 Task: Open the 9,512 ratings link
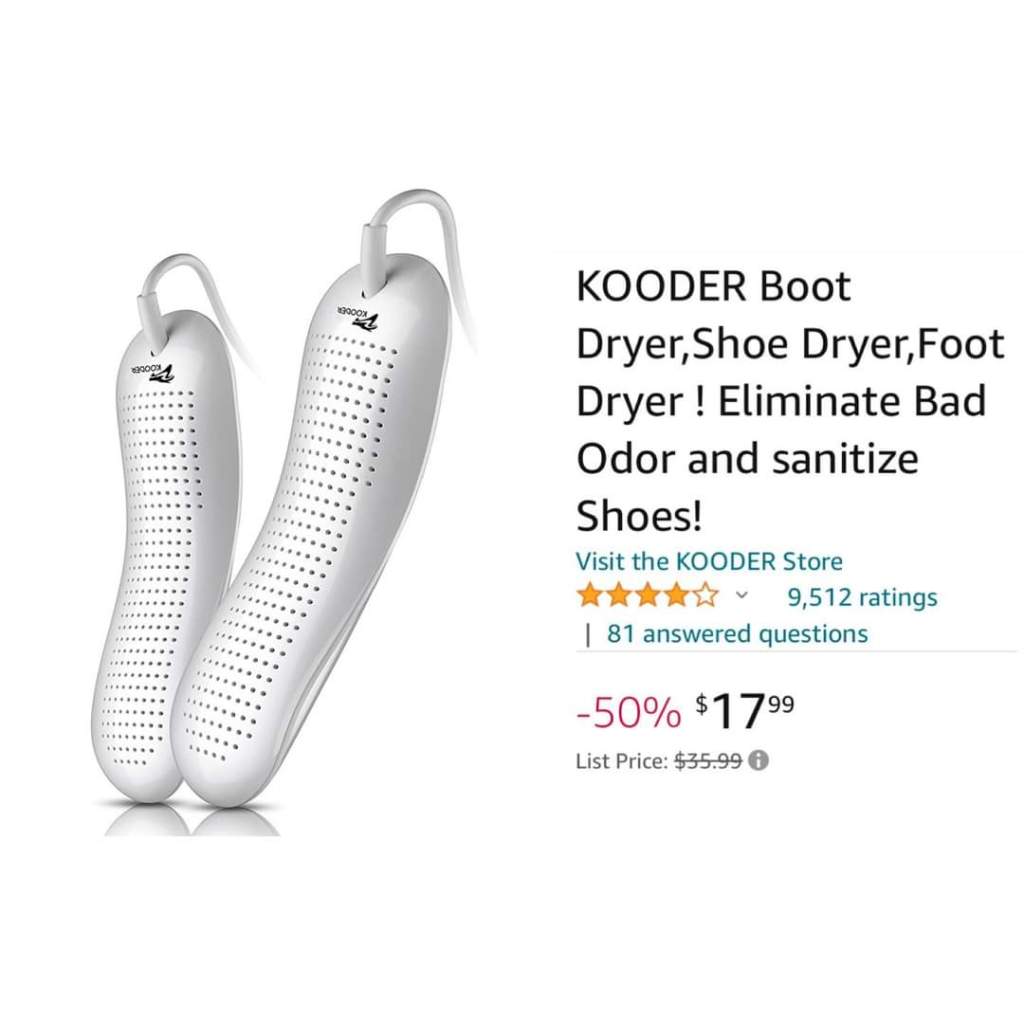coord(862,597)
